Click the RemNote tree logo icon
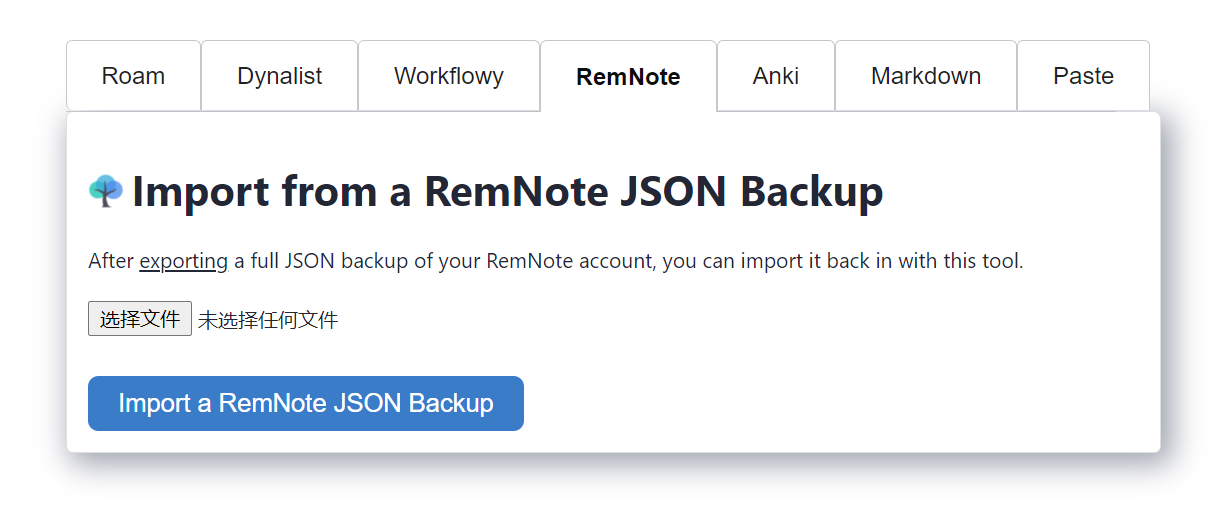This screenshot has width=1221, height=518. [x=106, y=191]
